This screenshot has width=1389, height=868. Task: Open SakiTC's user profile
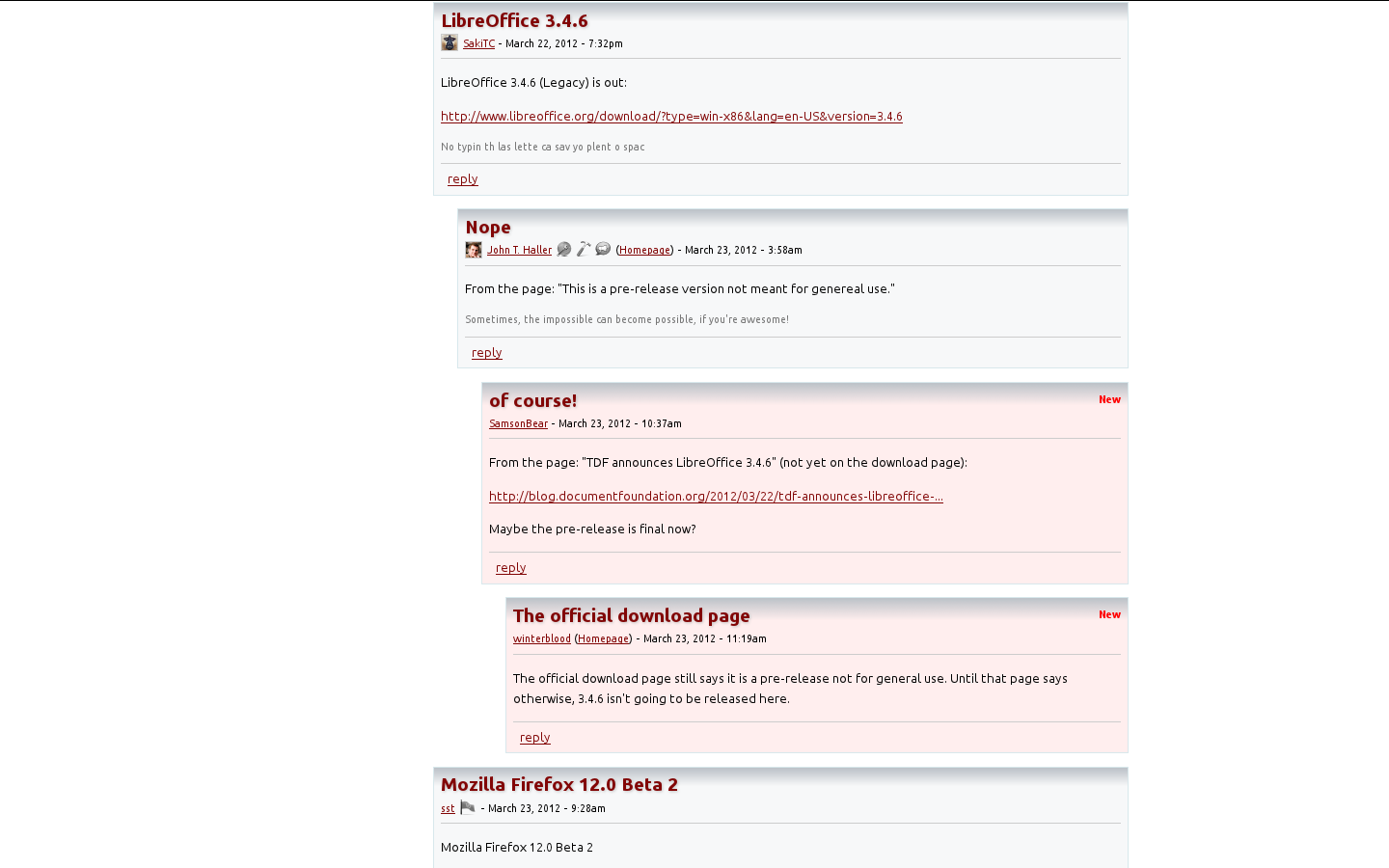[x=478, y=43]
